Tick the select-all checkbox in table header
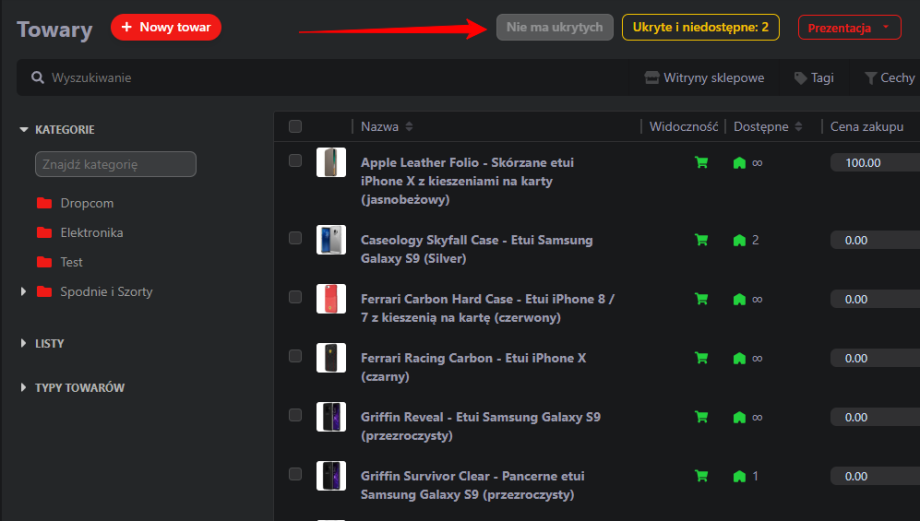 (x=295, y=126)
